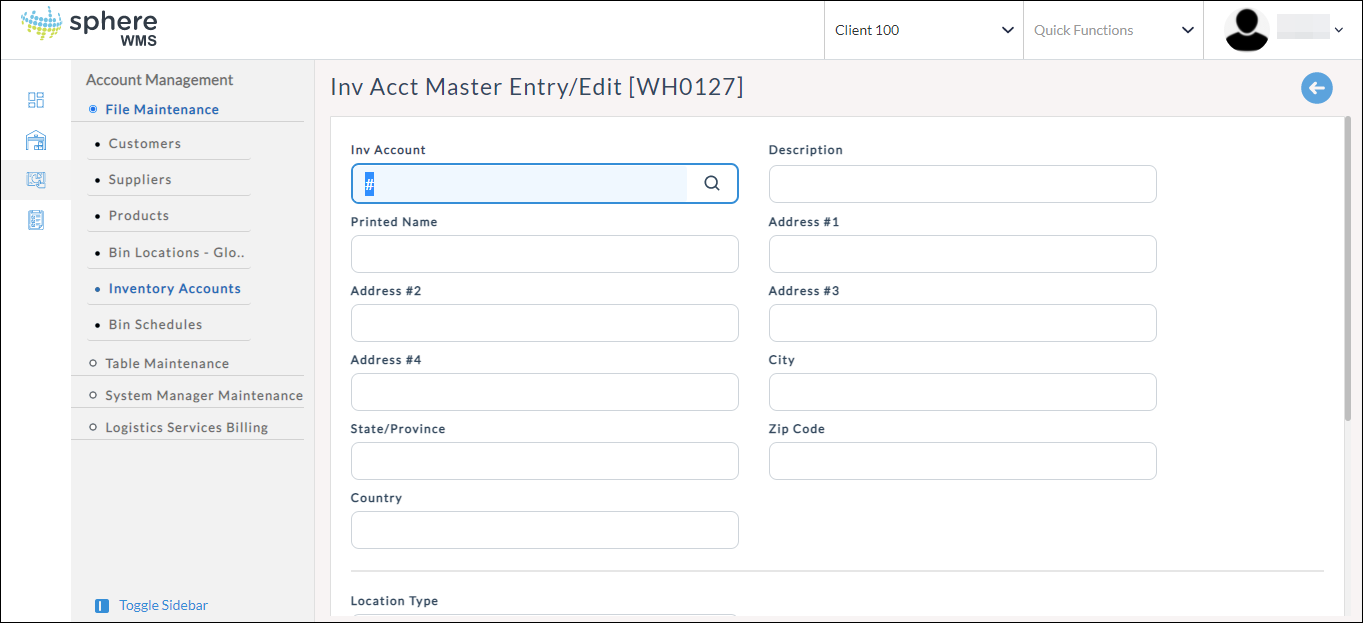Open the dashboard grid icon in the sidebar
The height and width of the screenshot is (623, 1363).
[x=36, y=100]
